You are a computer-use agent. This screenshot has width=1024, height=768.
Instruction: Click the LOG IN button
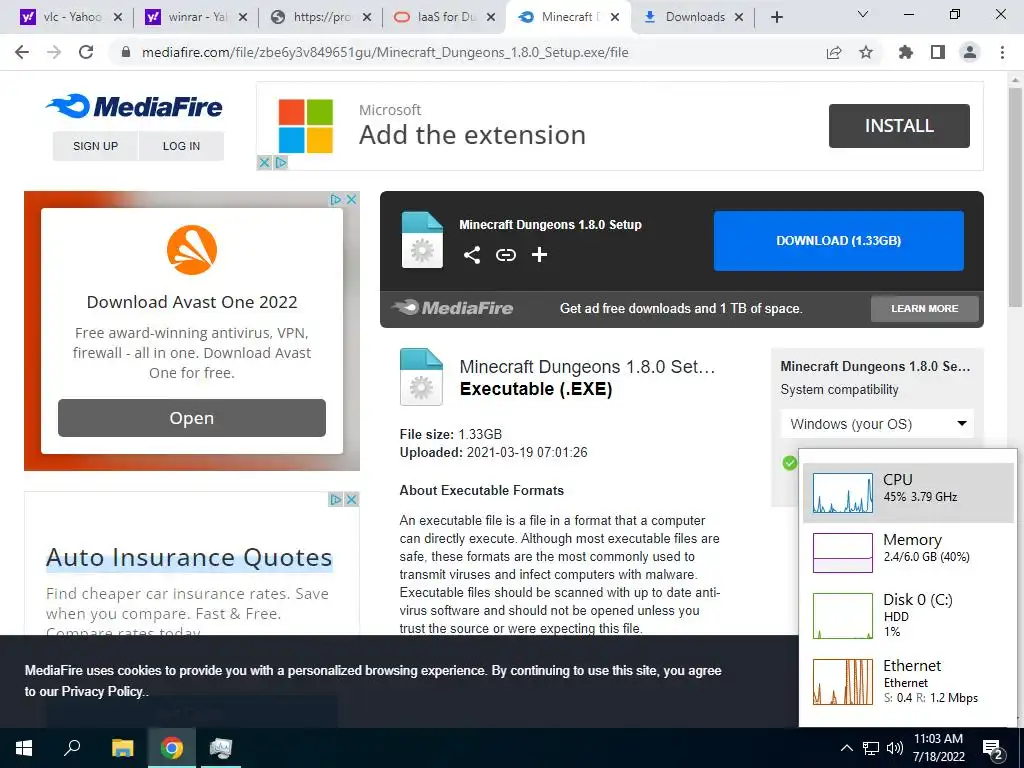coord(182,146)
